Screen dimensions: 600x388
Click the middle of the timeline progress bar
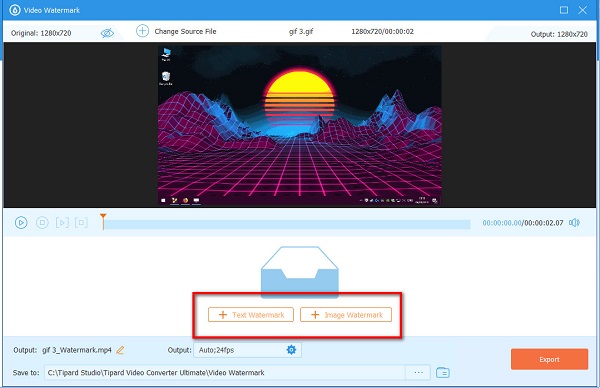click(x=287, y=224)
